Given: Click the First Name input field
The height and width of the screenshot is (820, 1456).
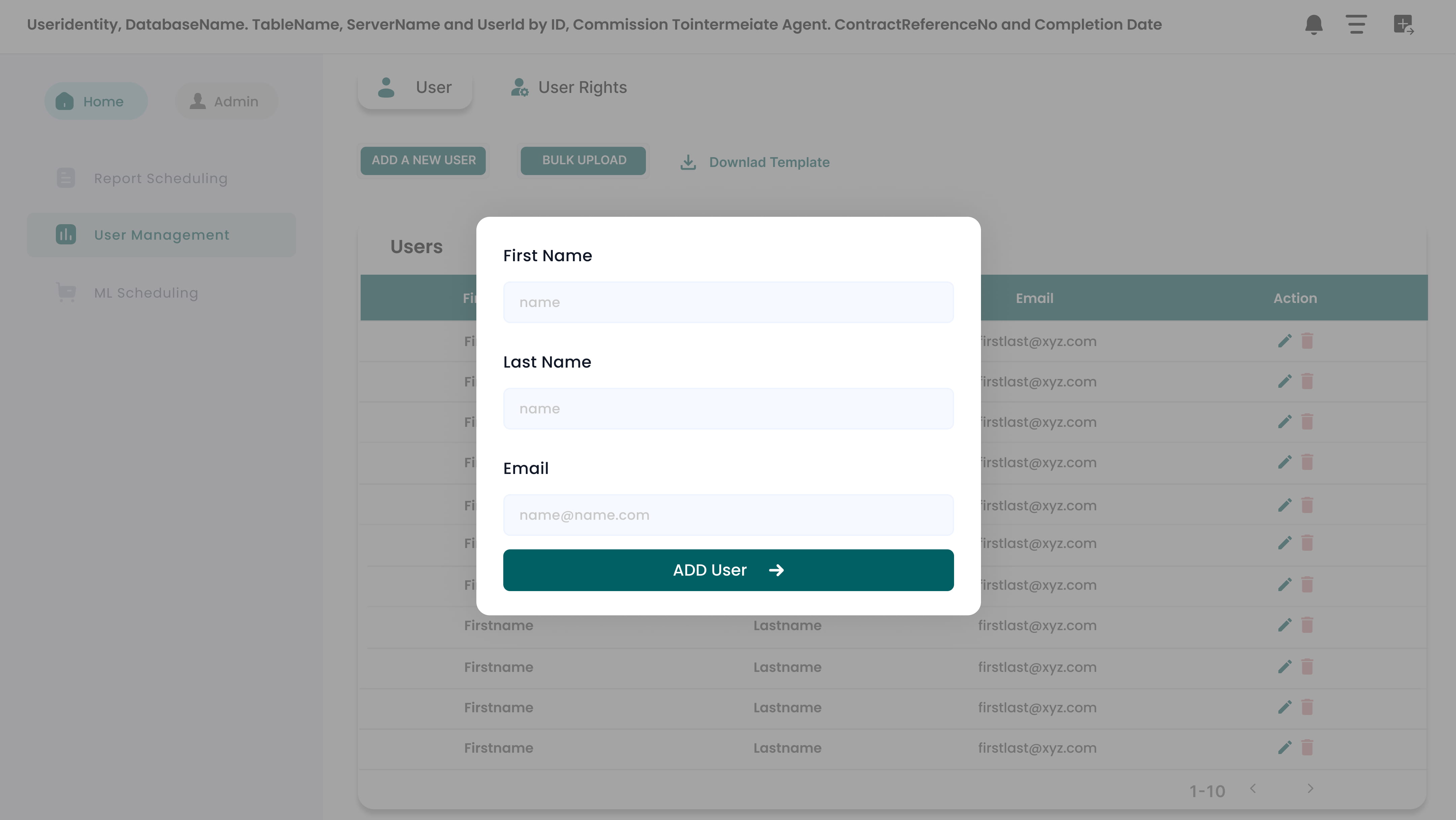Looking at the screenshot, I should click(x=728, y=302).
